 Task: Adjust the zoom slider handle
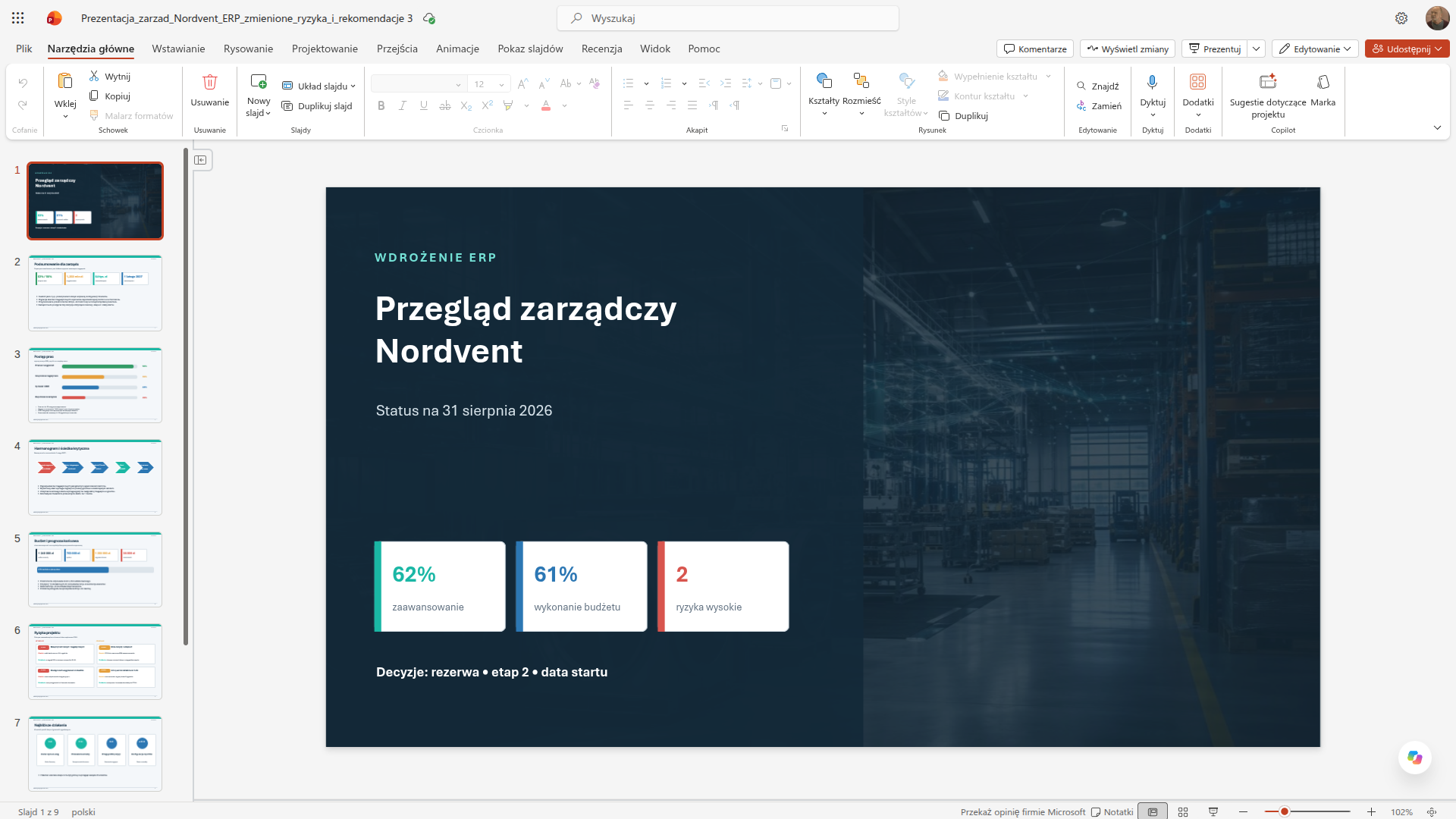tap(1285, 811)
